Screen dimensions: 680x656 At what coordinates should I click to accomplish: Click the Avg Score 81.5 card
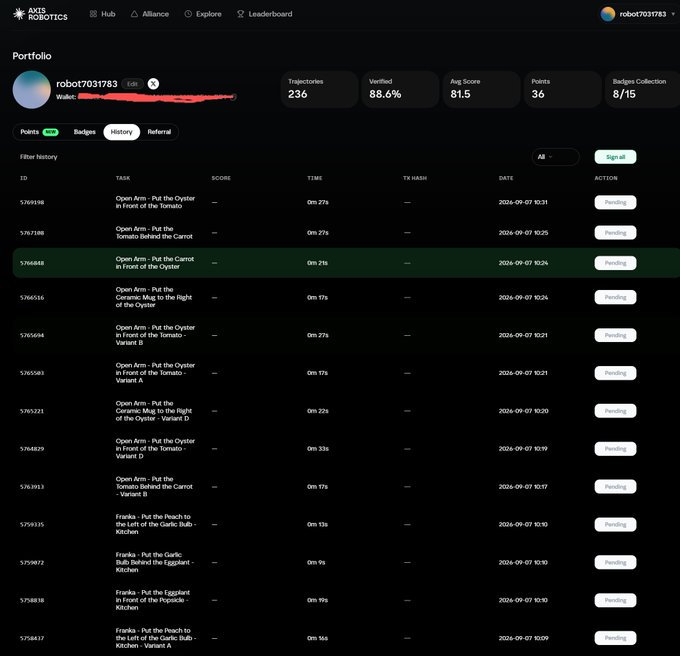tap(481, 89)
